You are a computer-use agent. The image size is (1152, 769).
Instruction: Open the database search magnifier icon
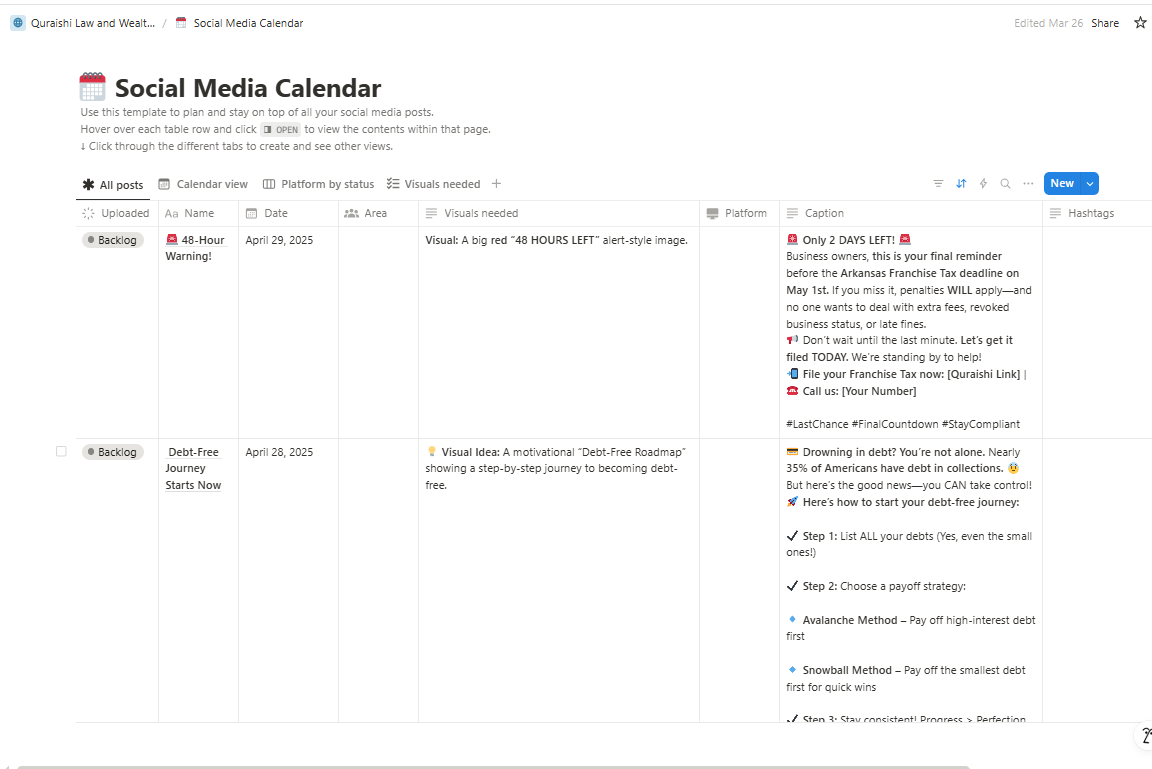click(1005, 184)
